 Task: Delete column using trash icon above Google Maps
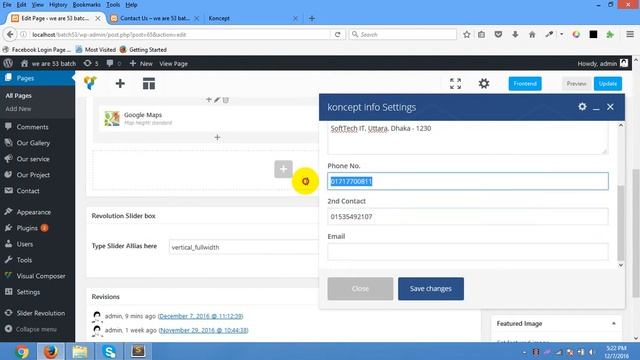pos(226,100)
